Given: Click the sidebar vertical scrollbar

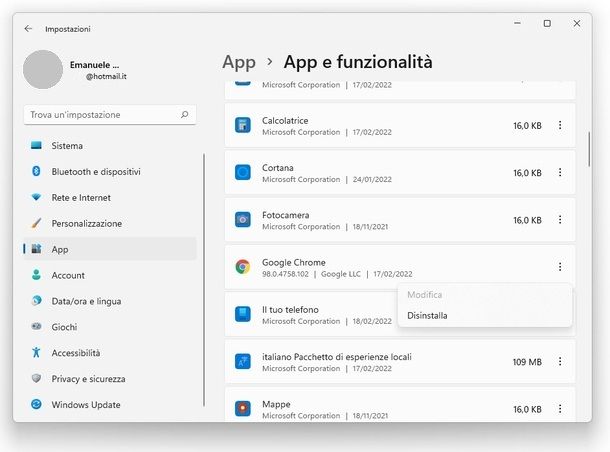Looking at the screenshot, I should 204,280.
